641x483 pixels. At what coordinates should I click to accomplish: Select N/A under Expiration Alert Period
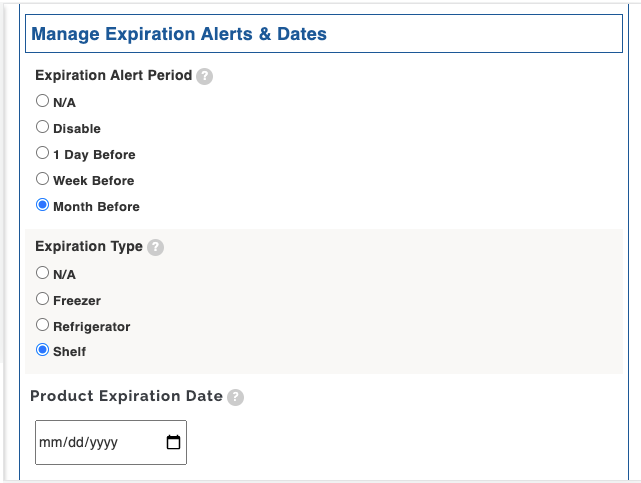42,101
